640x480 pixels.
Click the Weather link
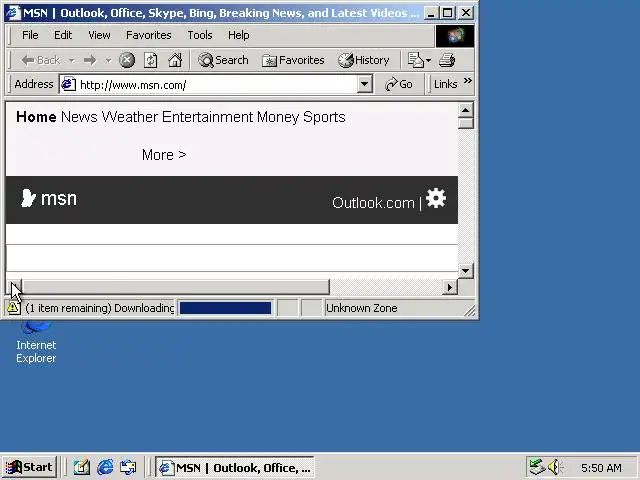click(x=129, y=117)
